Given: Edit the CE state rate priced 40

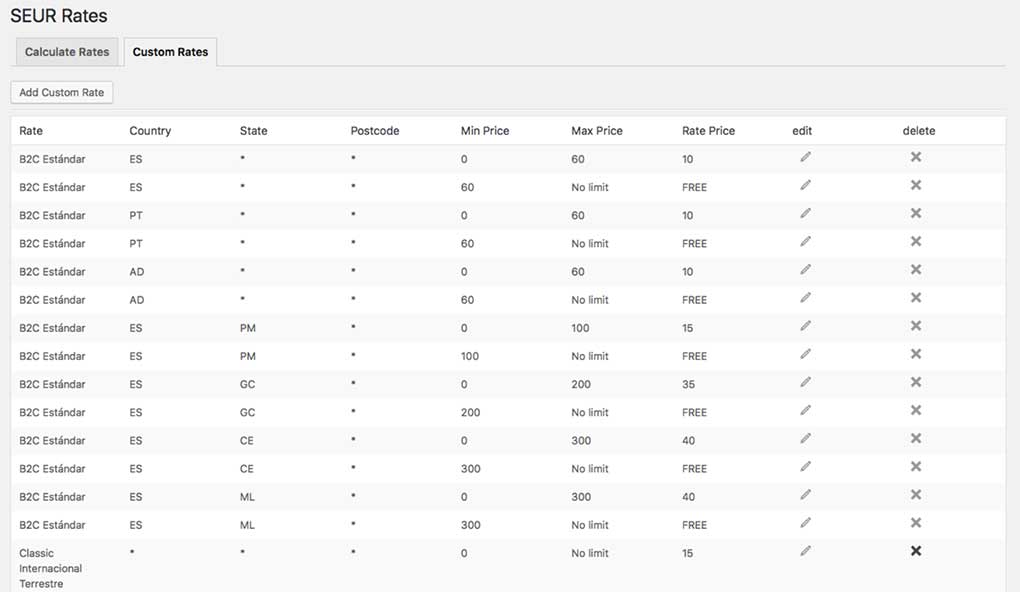Looking at the screenshot, I should point(805,438).
